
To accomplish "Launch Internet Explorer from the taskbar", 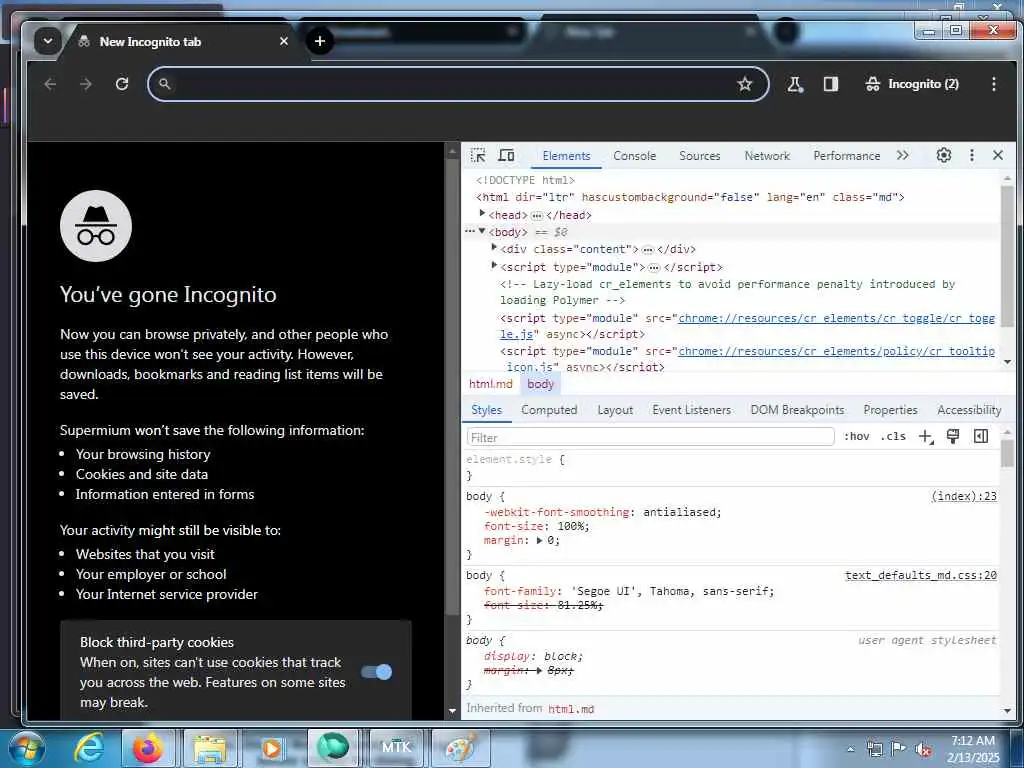I will (89, 748).
